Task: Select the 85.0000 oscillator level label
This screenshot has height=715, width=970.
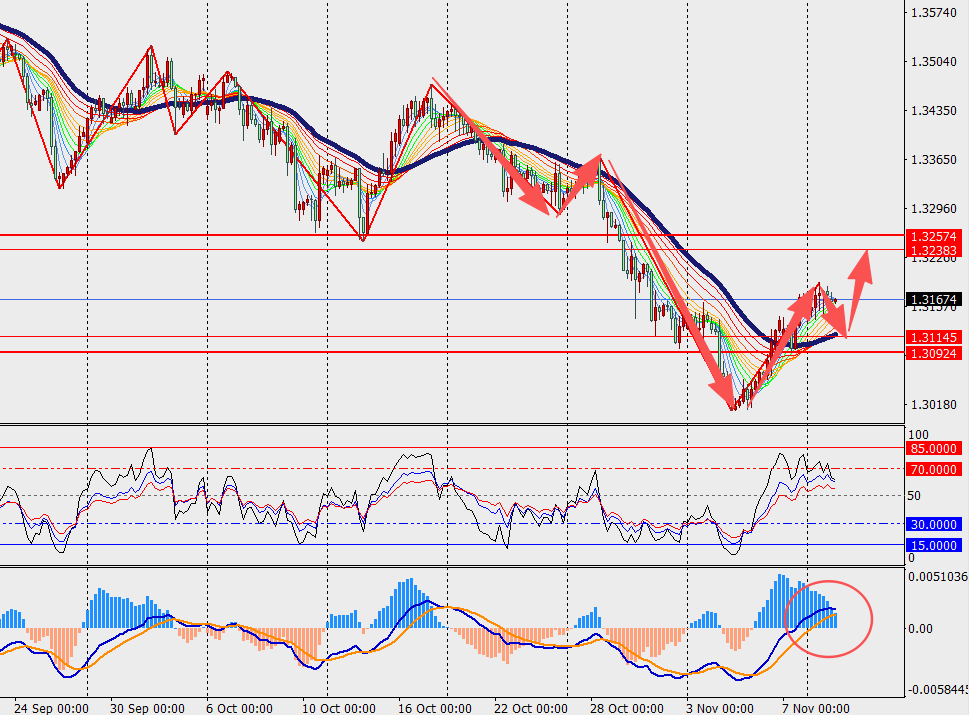Action: pos(935,449)
